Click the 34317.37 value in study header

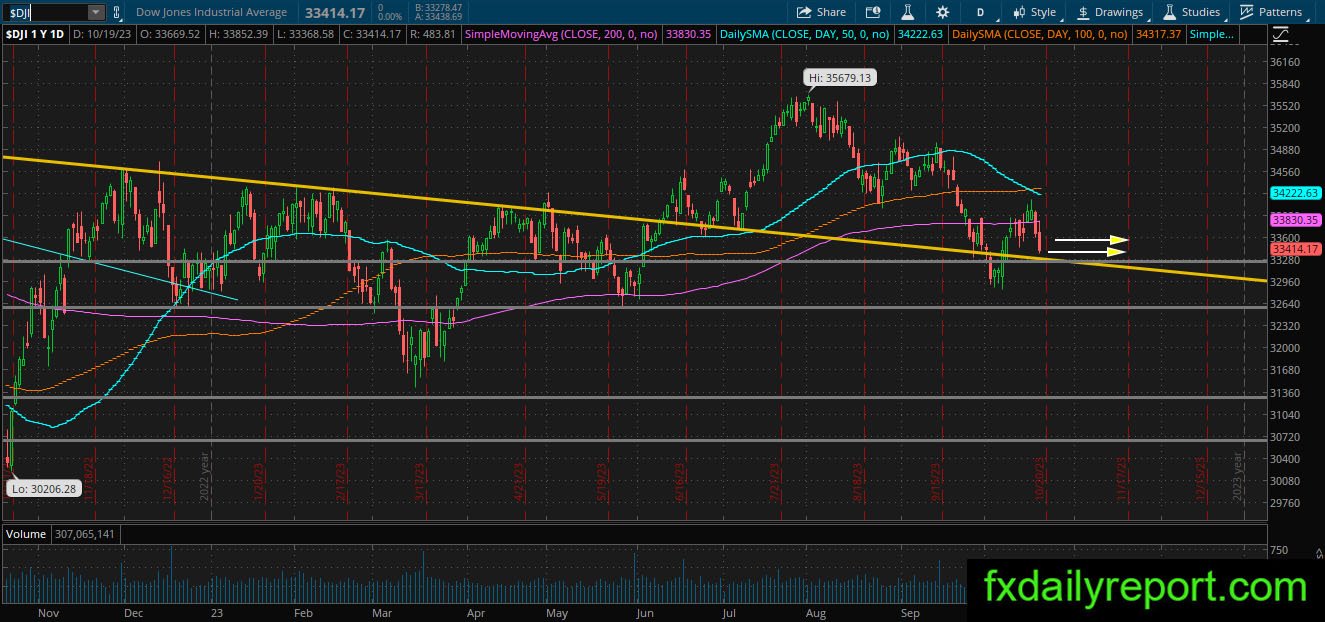coord(1159,34)
